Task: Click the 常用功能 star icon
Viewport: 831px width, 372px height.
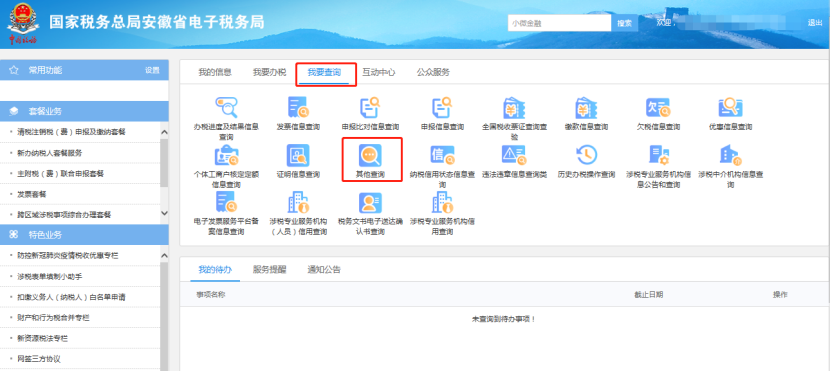Action: click(x=14, y=70)
